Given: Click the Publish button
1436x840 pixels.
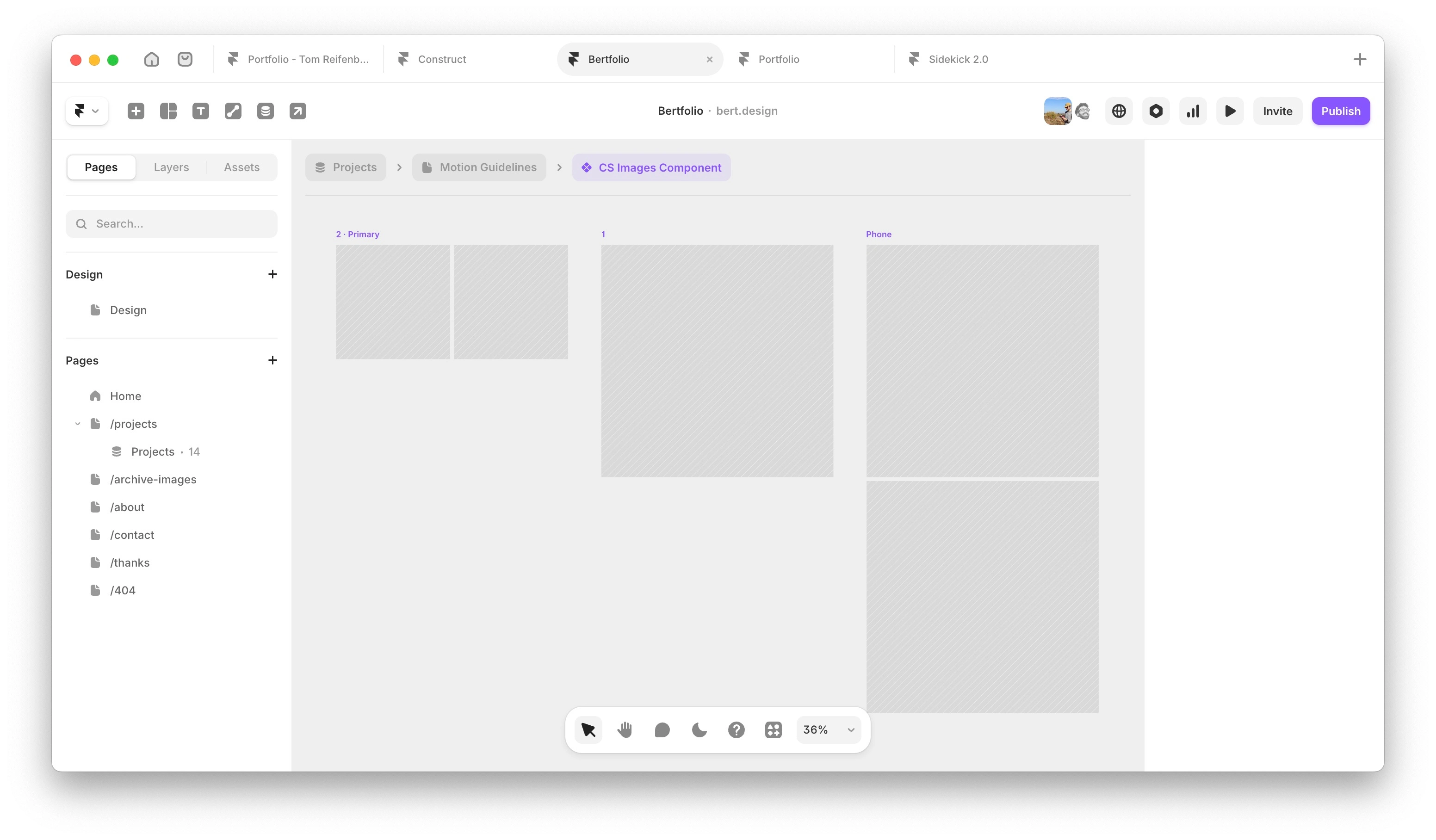Looking at the screenshot, I should 1340,111.
